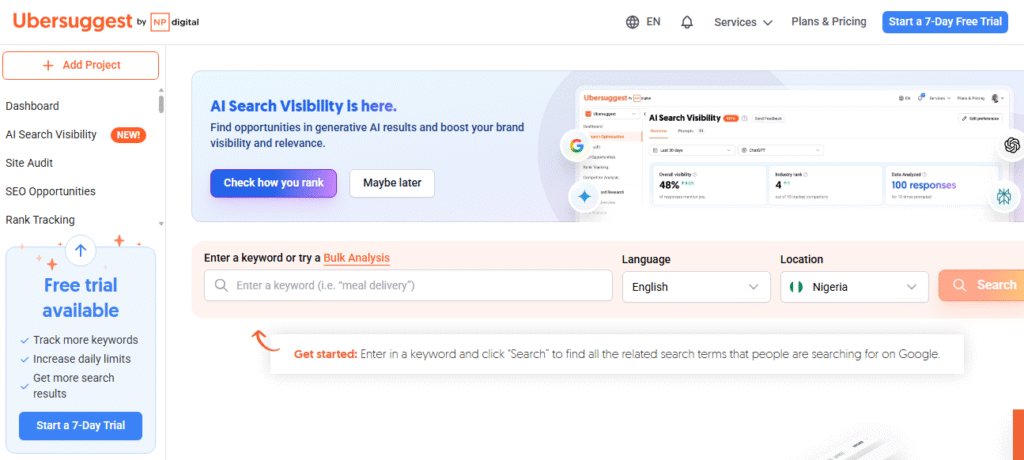Click the magnifier icon in keyword field
Screen dimensions: 1024x460
221,286
